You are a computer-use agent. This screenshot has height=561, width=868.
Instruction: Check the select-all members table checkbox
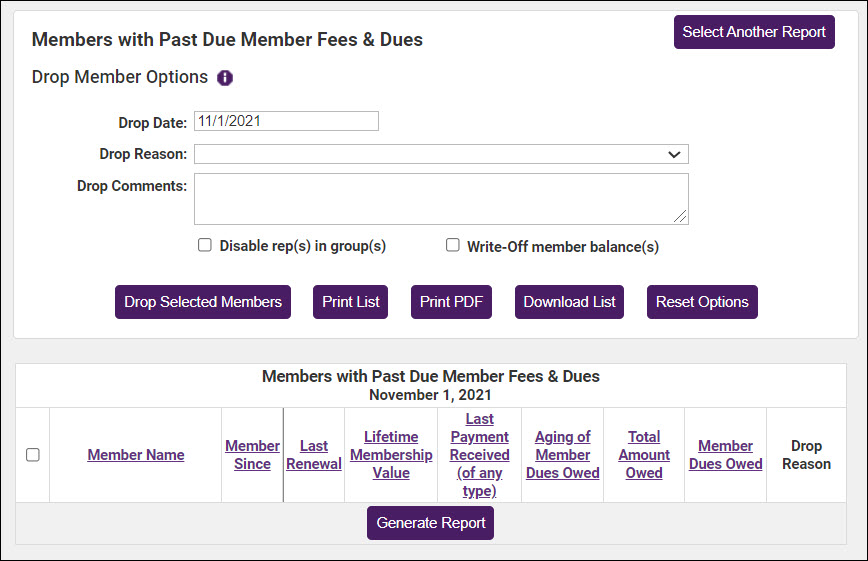coord(33,455)
